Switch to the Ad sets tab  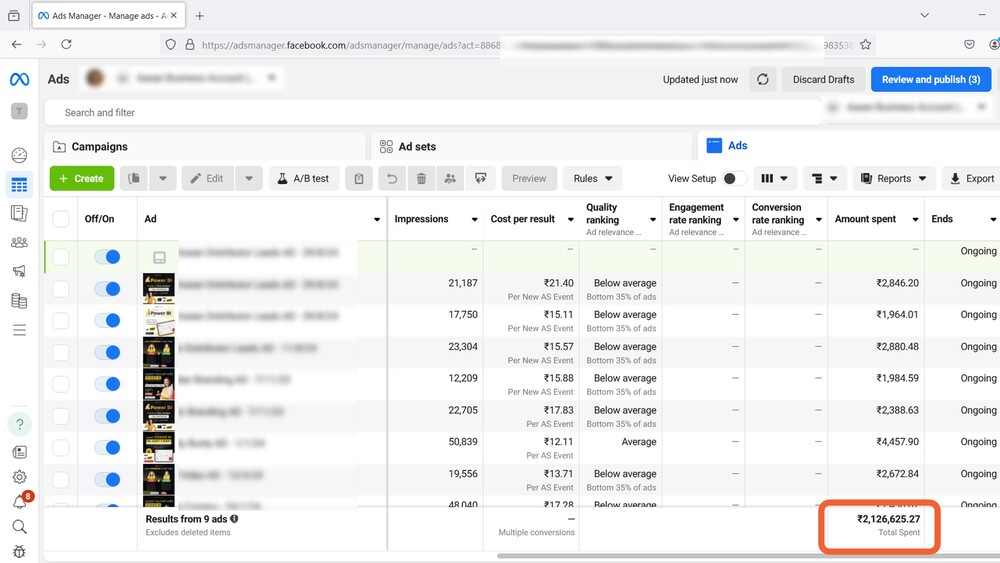pos(417,147)
